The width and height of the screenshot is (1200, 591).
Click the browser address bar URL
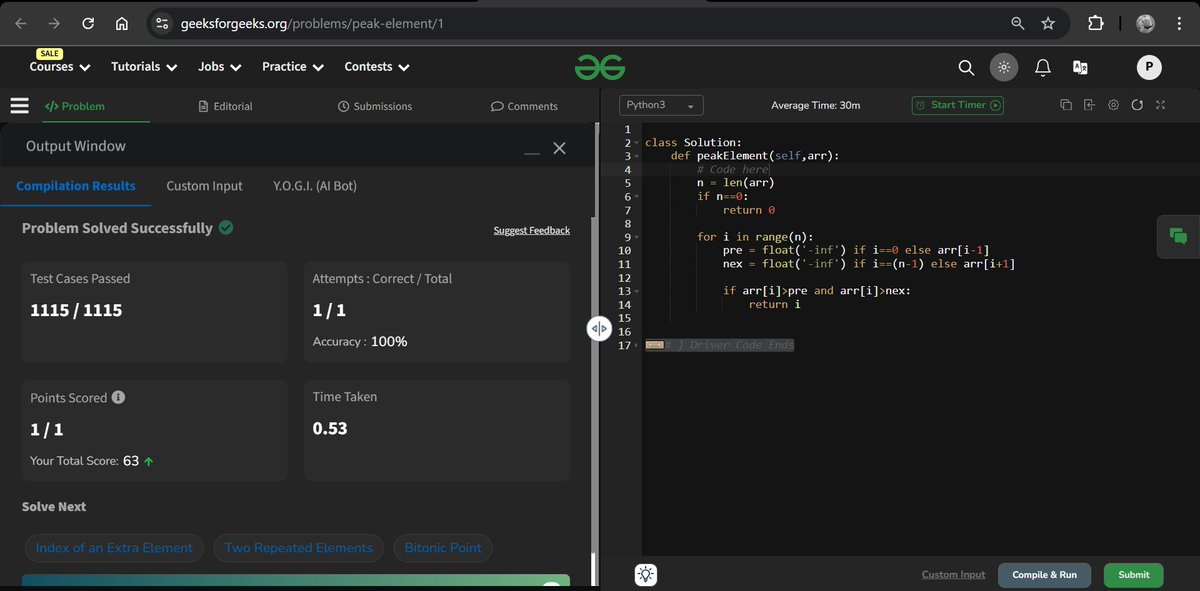310,23
